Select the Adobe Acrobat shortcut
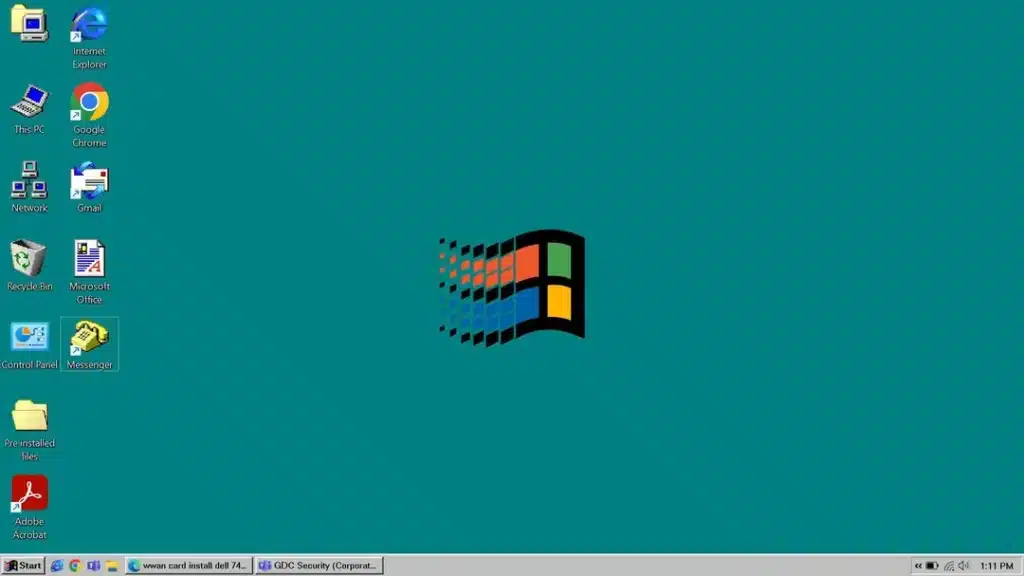This screenshot has height=576, width=1024. (x=29, y=507)
